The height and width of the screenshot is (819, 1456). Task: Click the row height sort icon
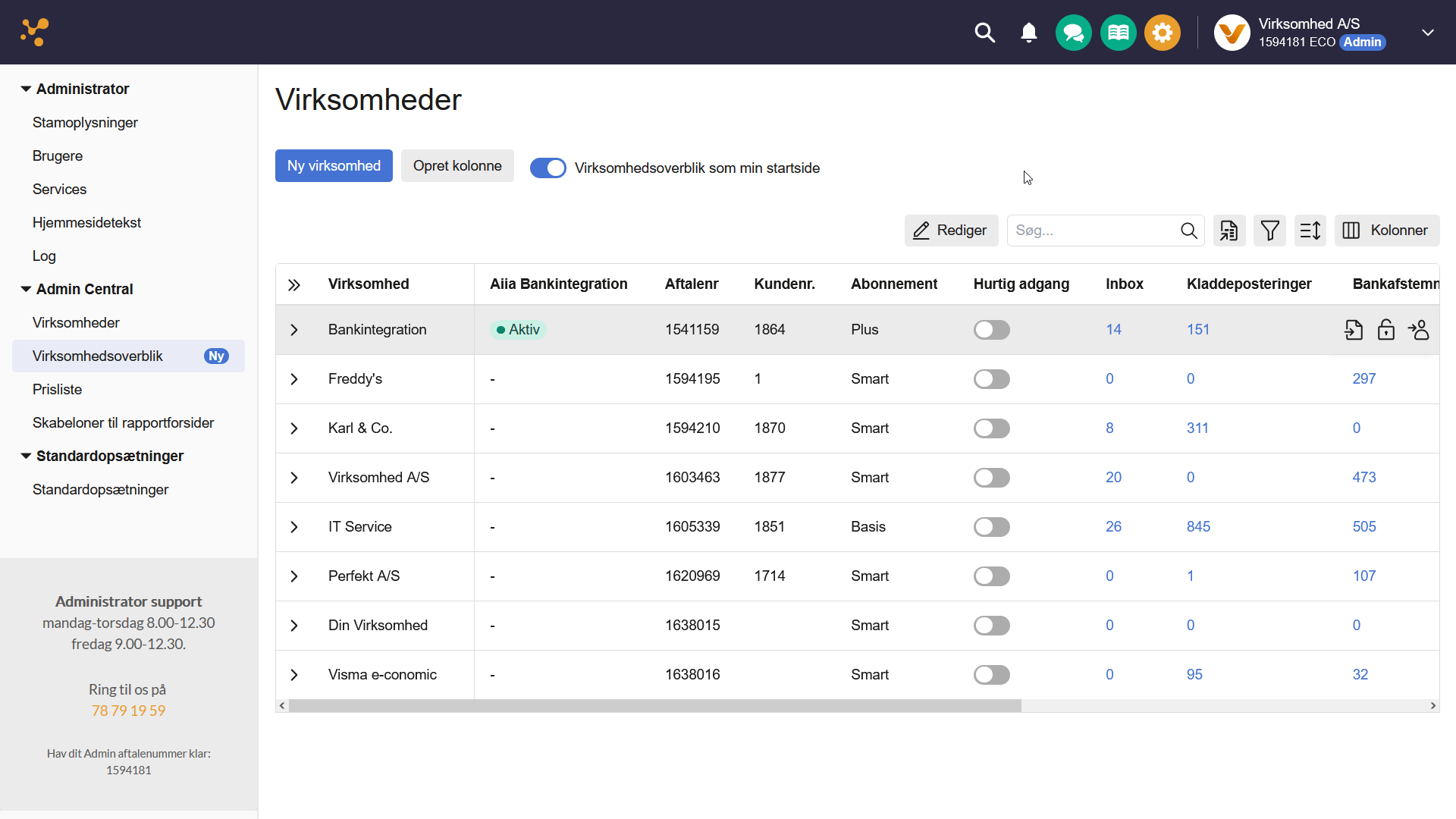1310,231
